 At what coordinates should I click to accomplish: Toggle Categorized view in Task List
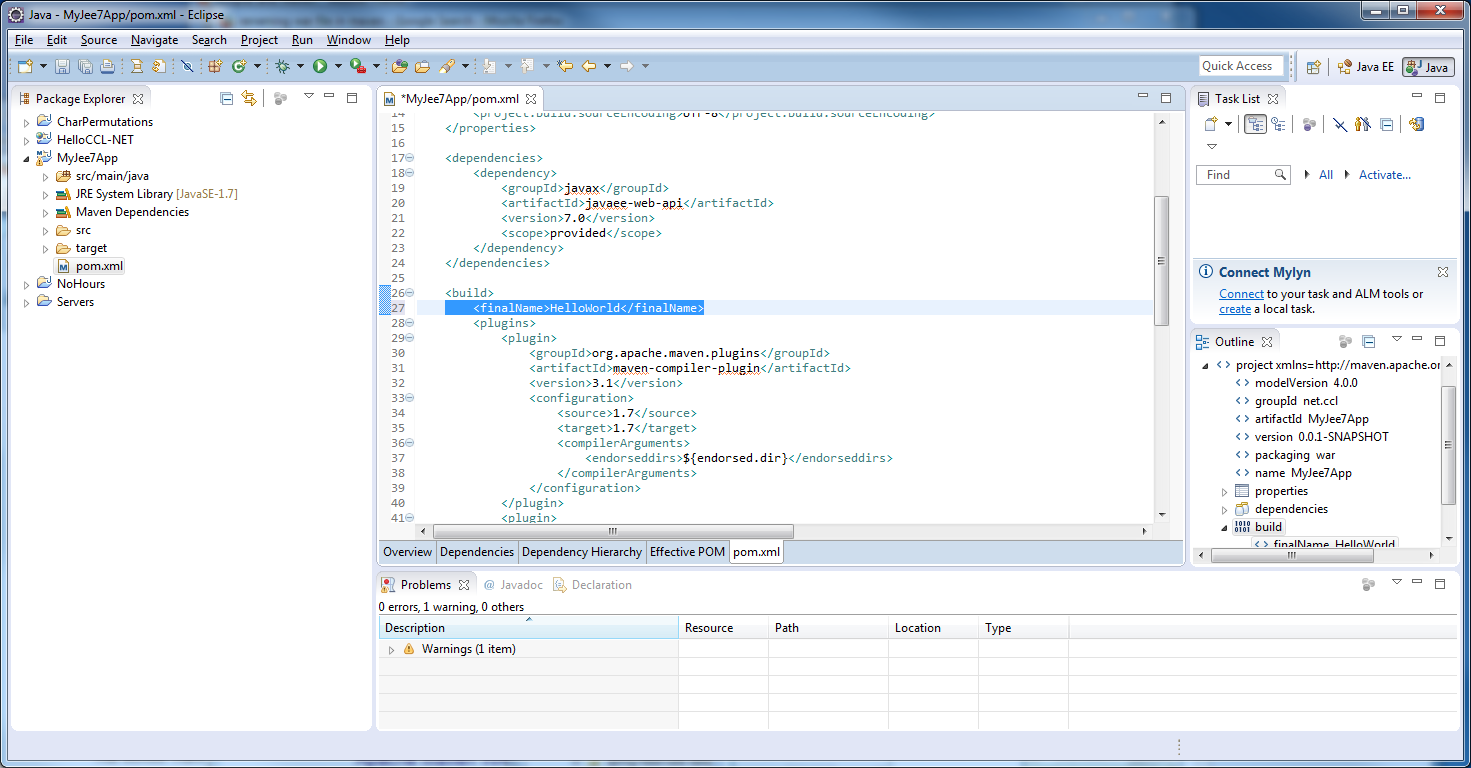pyautogui.click(x=1255, y=124)
